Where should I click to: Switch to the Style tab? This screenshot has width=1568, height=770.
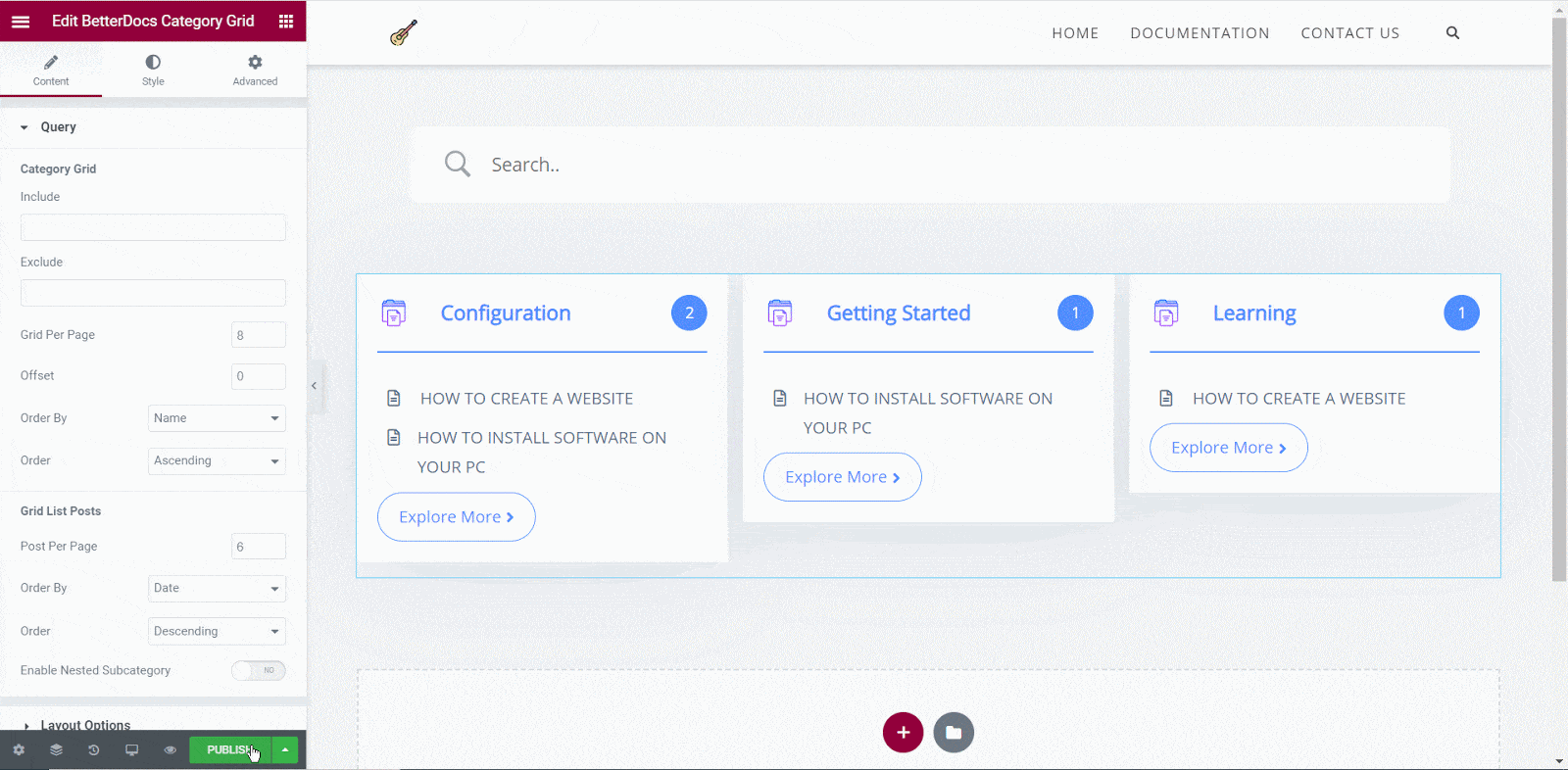tap(153, 70)
